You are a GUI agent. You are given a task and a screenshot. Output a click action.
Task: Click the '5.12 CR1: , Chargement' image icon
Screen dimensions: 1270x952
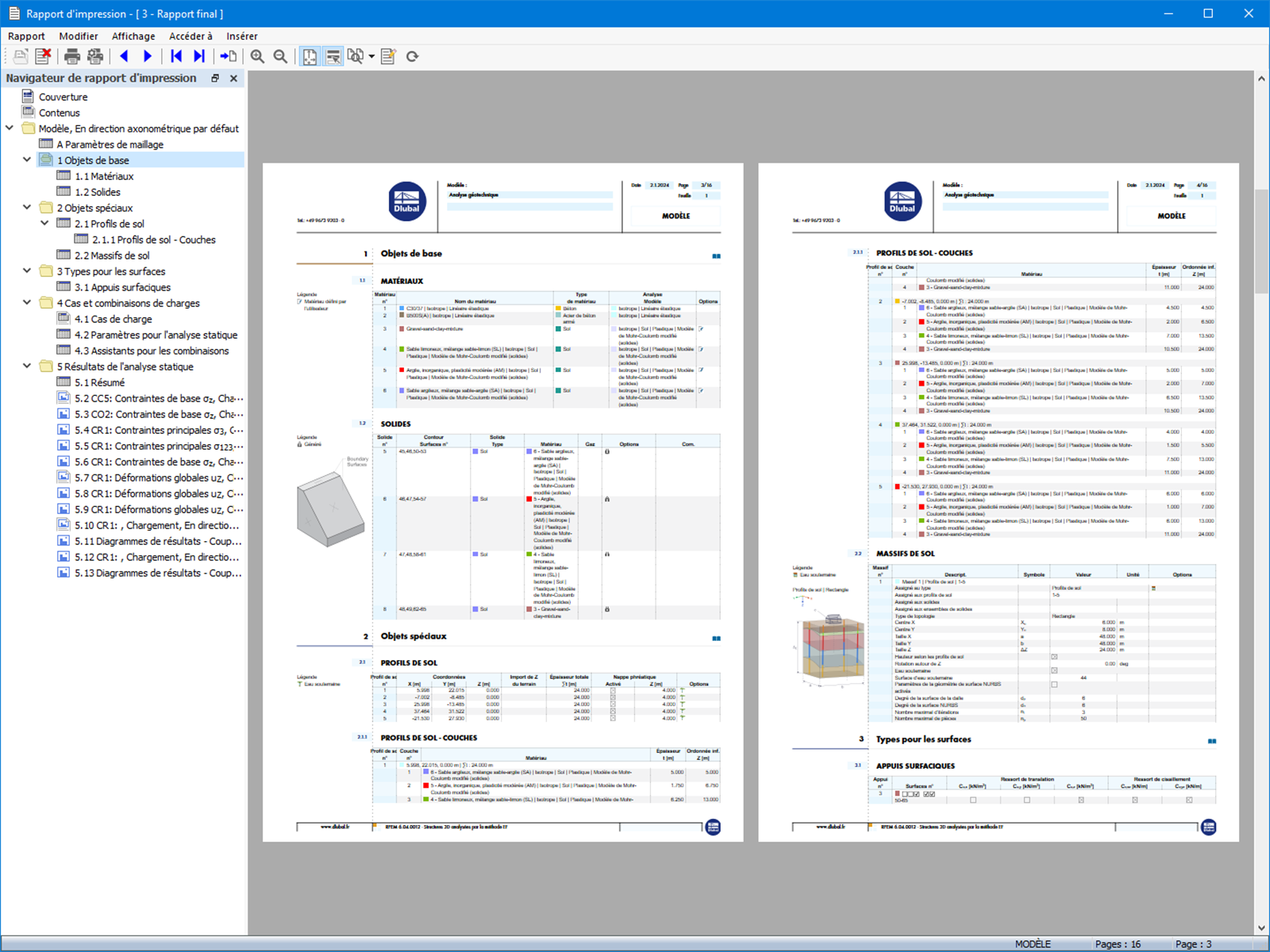pyautogui.click(x=63, y=556)
